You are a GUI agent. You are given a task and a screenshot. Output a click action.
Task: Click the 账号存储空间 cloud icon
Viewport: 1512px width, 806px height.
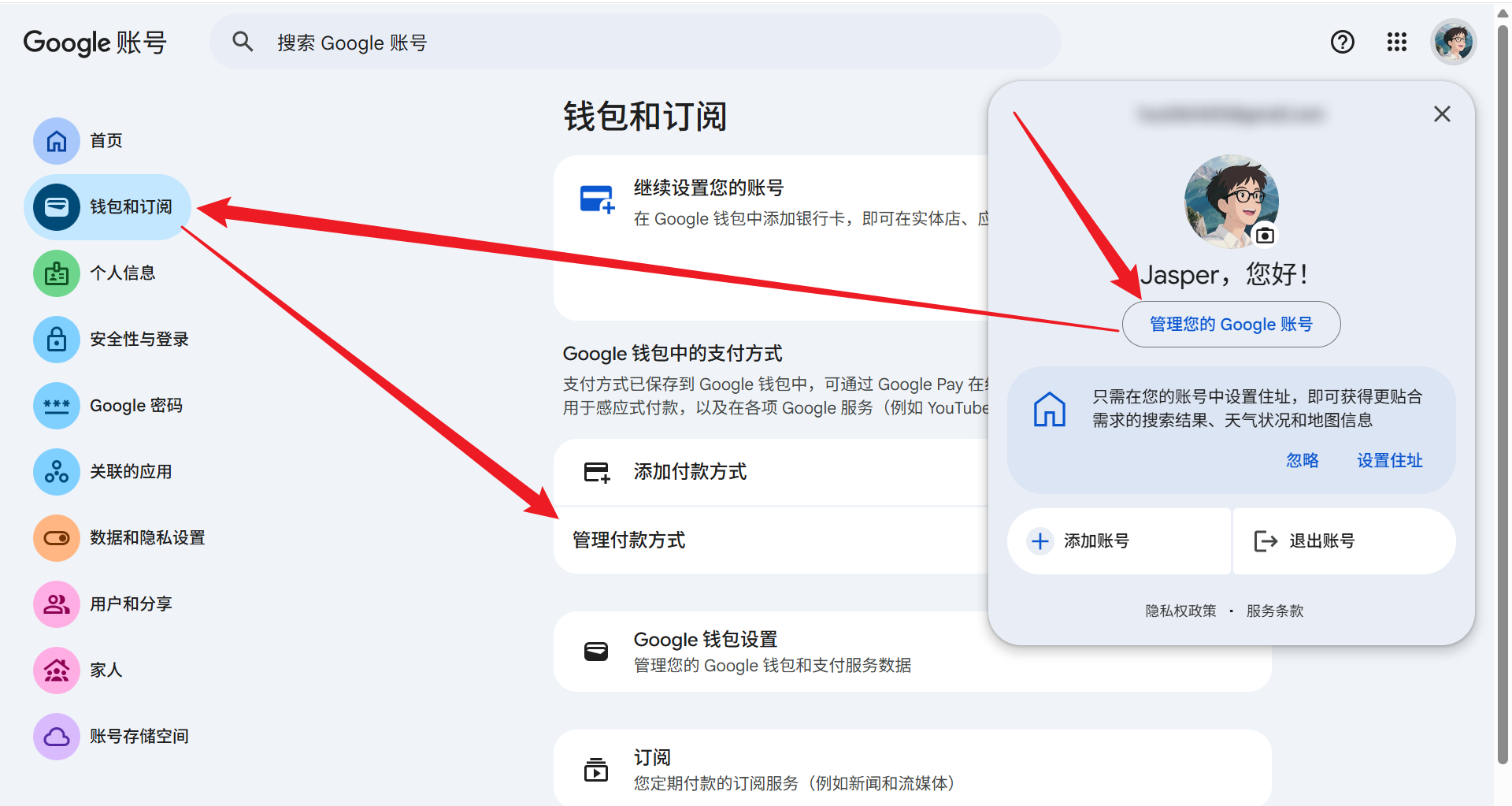[x=57, y=737]
